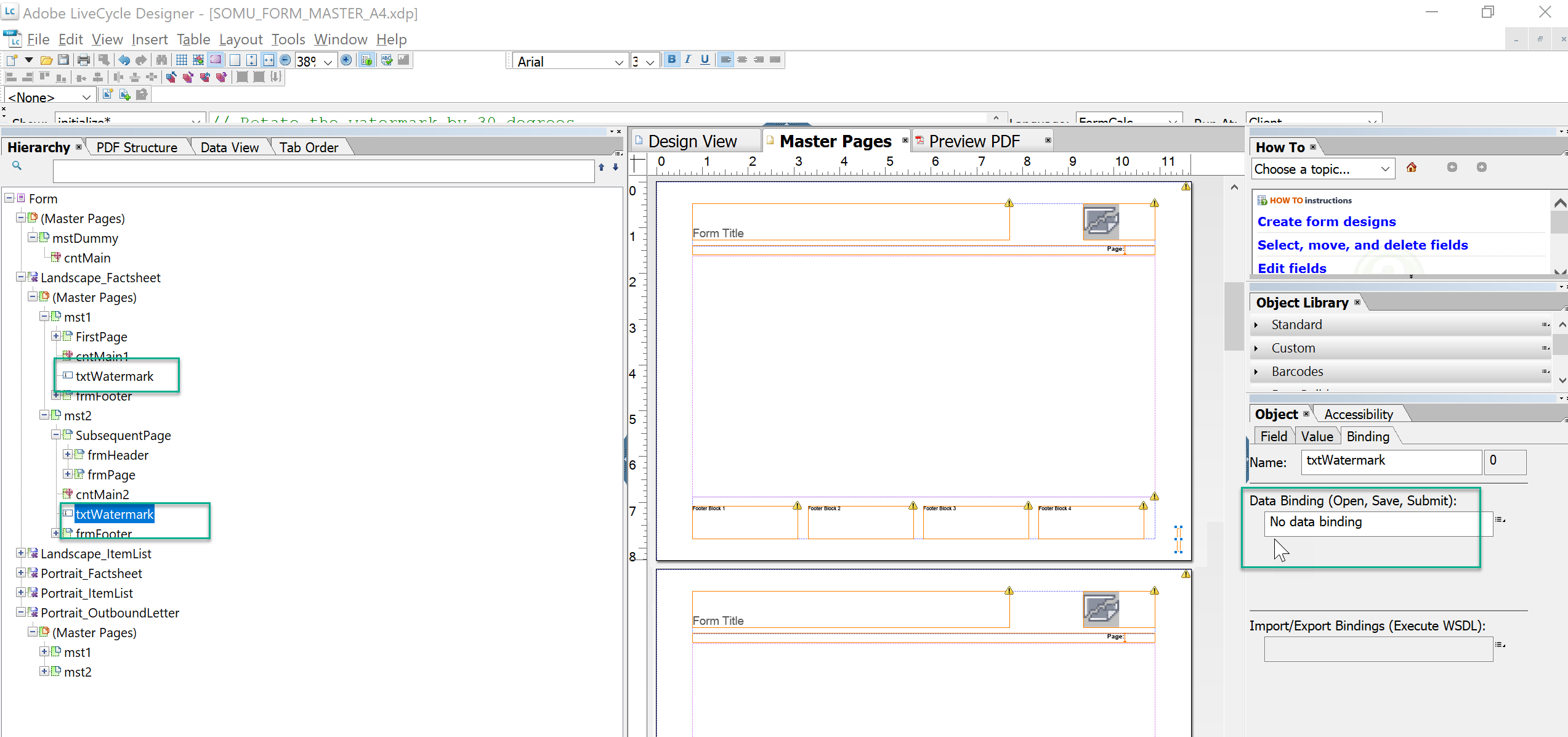Open the Tab Order tab
This screenshot has height=737, width=1568.
tap(309, 147)
